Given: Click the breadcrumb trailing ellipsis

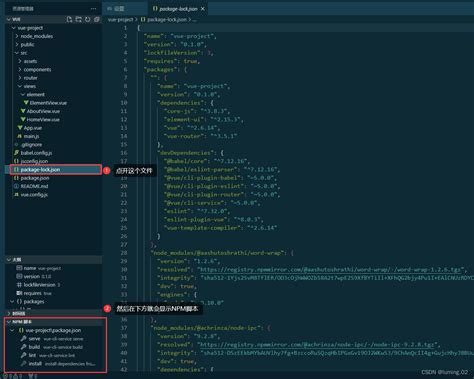Looking at the screenshot, I should click(194, 20).
